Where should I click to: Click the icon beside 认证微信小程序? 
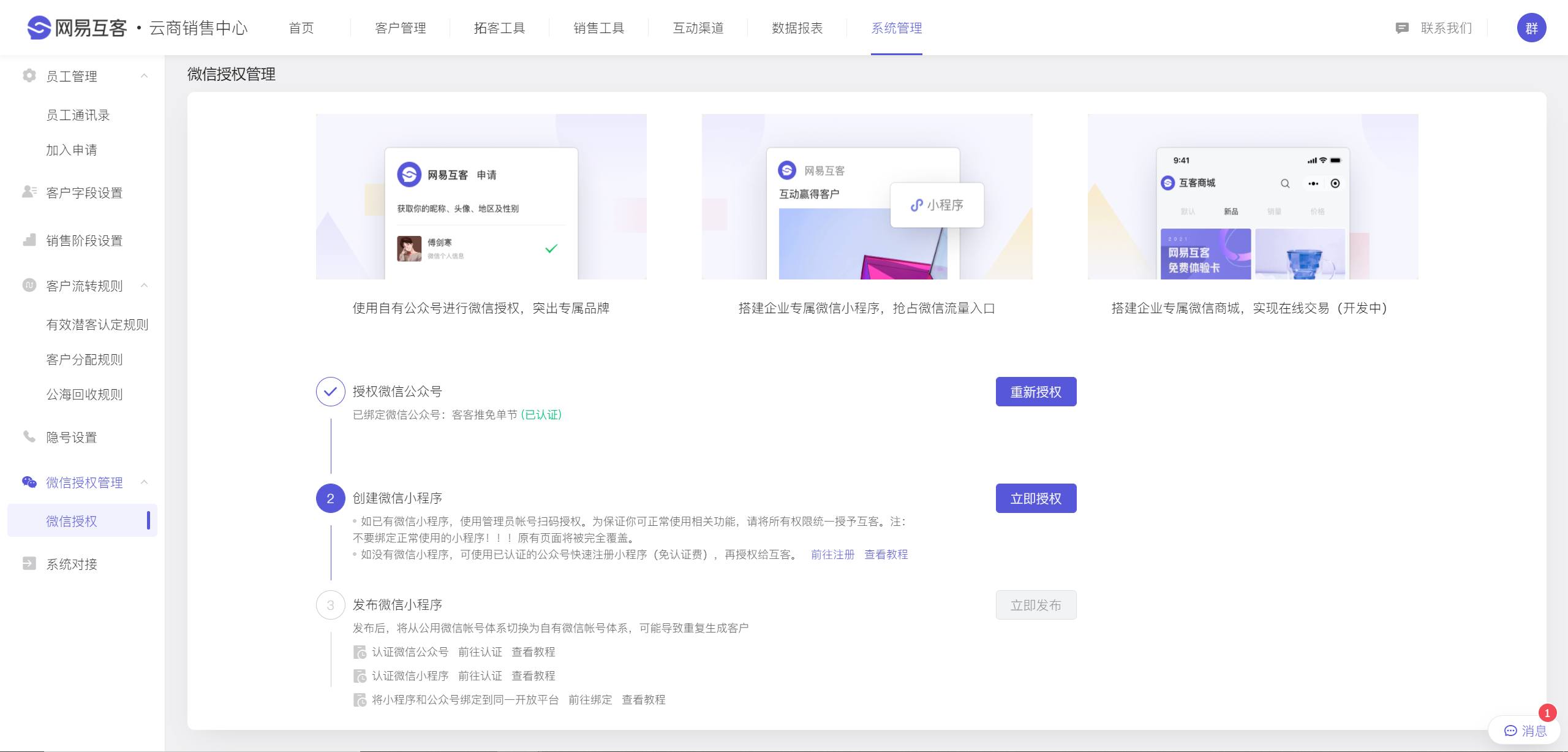coord(360,676)
